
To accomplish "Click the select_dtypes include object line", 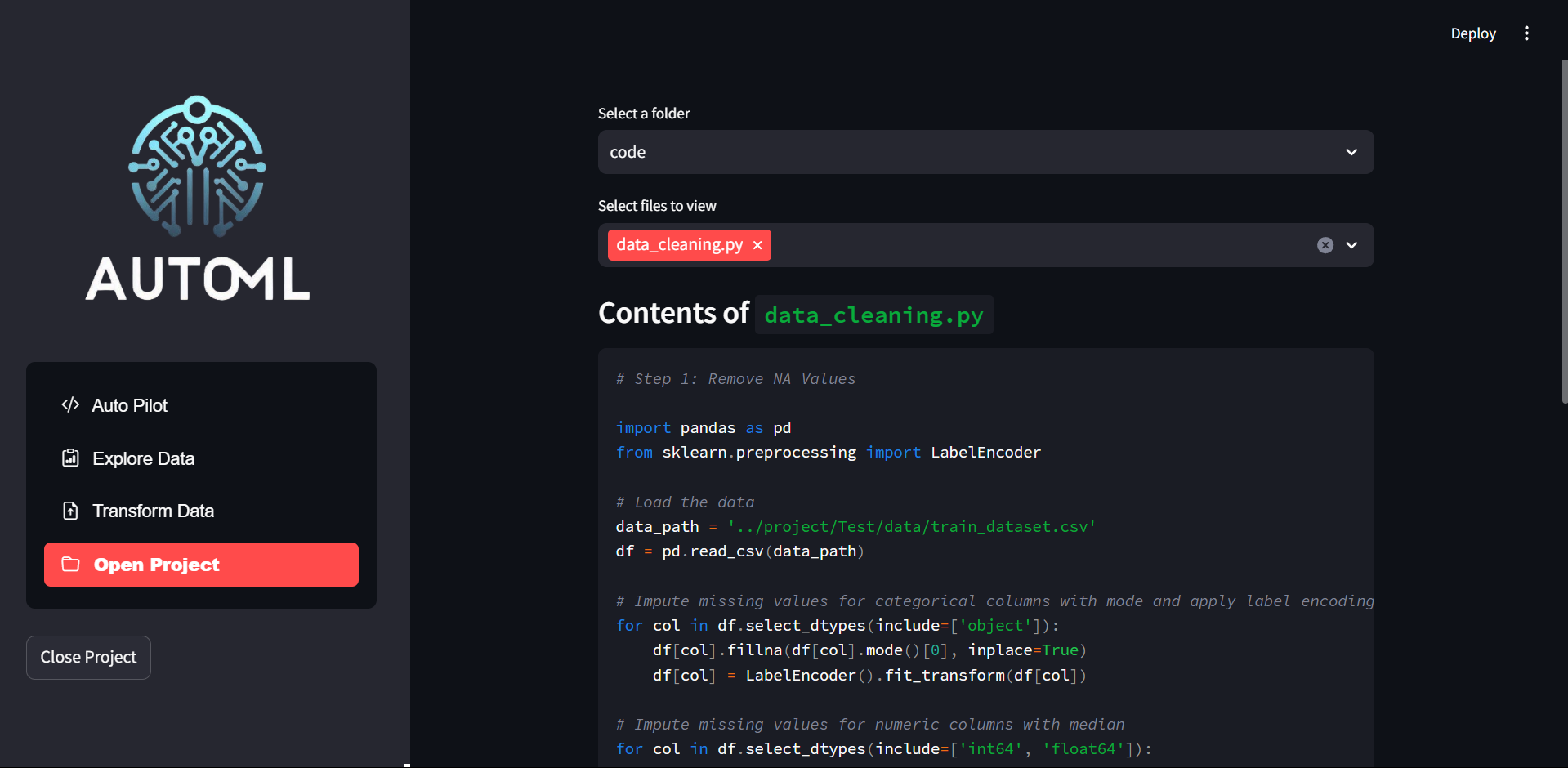I will pos(838,626).
